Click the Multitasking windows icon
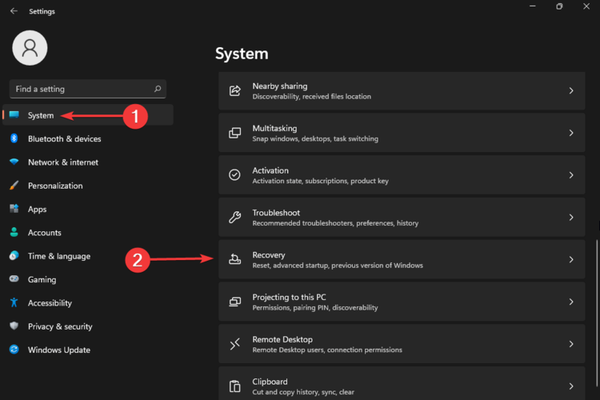 [x=235, y=133]
